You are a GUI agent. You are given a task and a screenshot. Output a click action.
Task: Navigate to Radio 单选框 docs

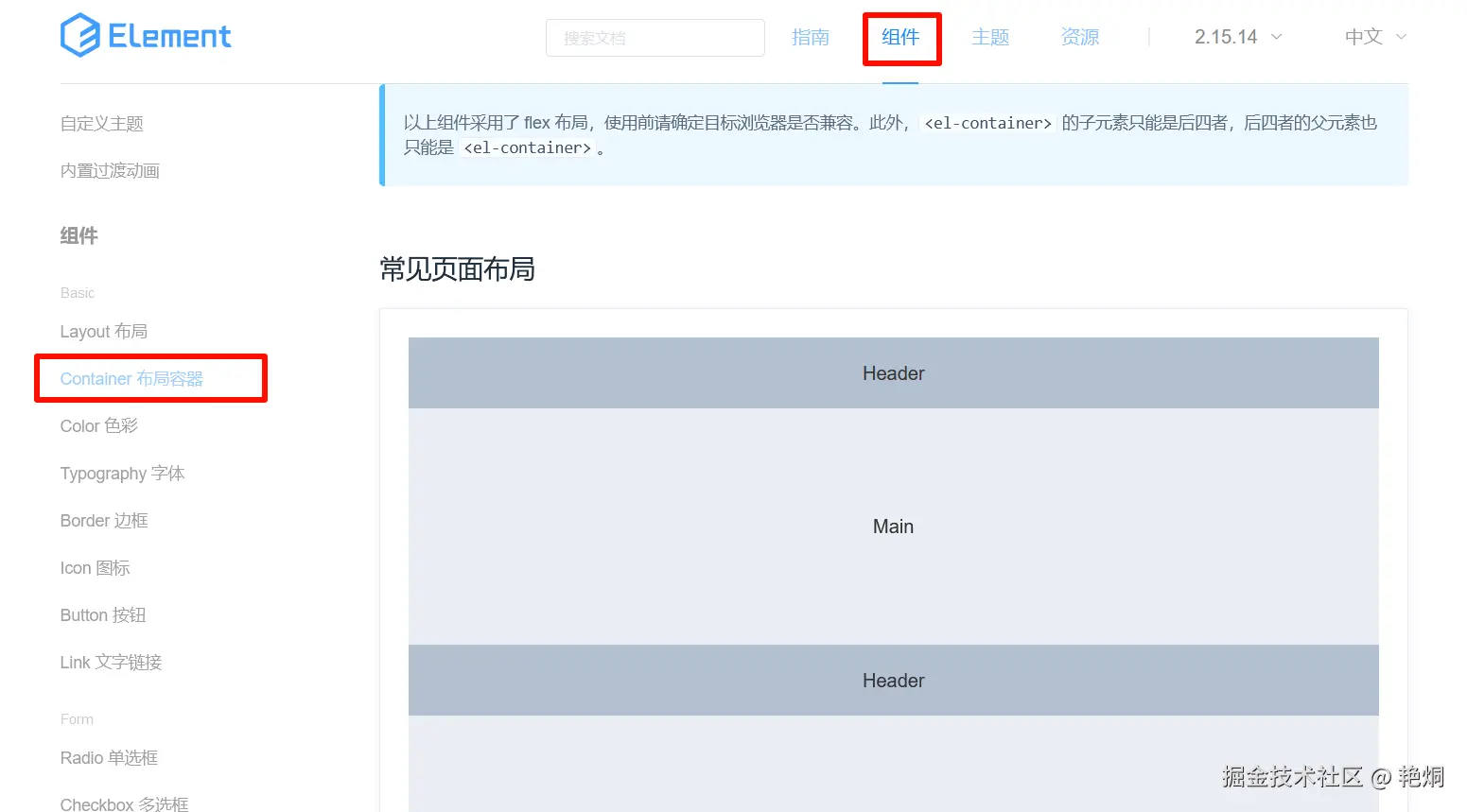(x=109, y=757)
